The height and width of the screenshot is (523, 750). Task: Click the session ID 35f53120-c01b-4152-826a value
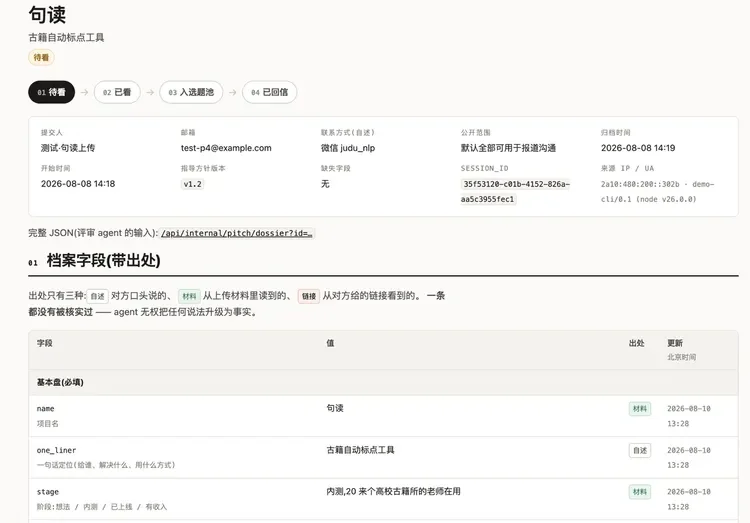click(x=516, y=191)
